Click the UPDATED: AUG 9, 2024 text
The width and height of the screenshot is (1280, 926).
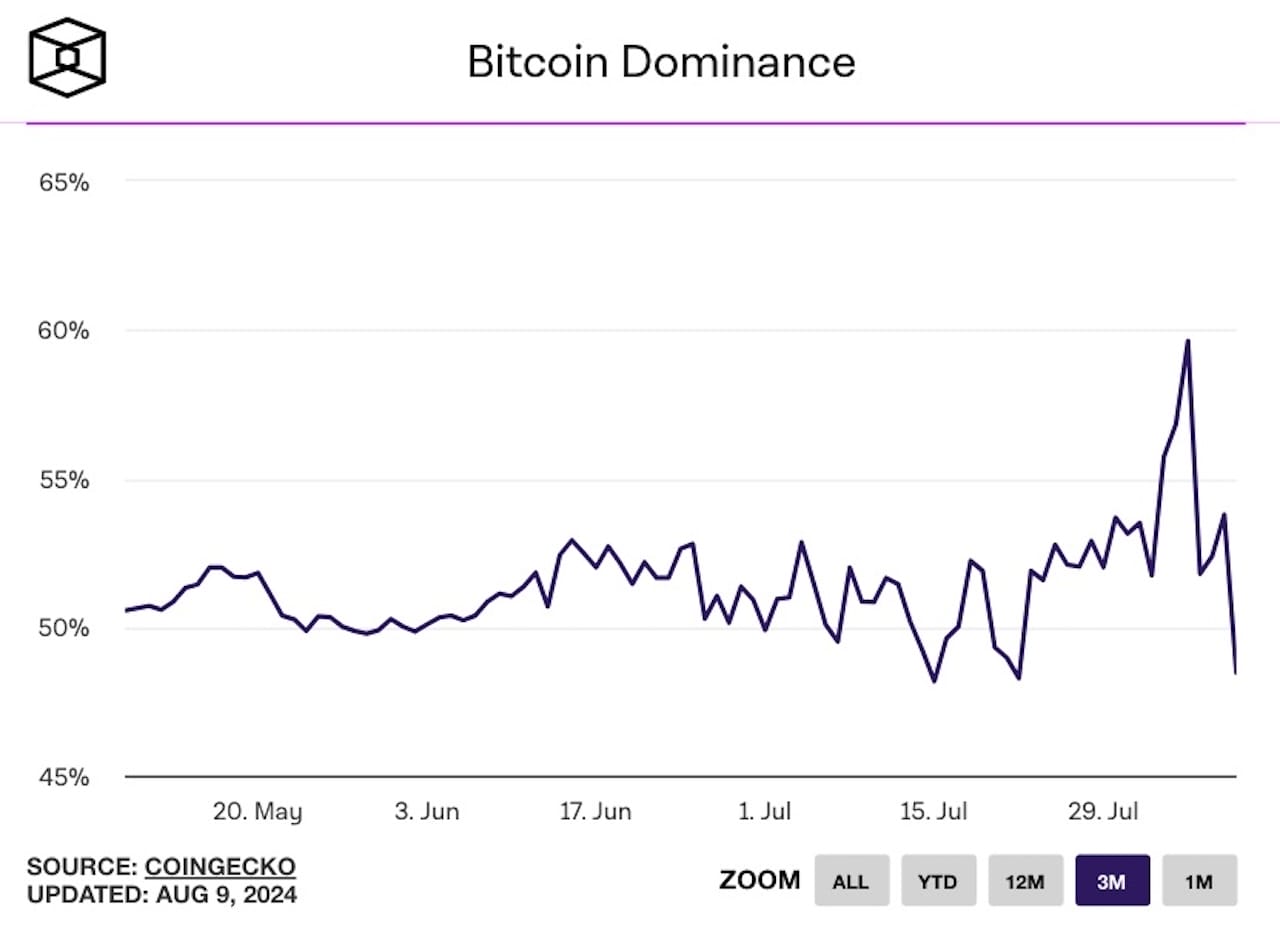[x=163, y=895]
